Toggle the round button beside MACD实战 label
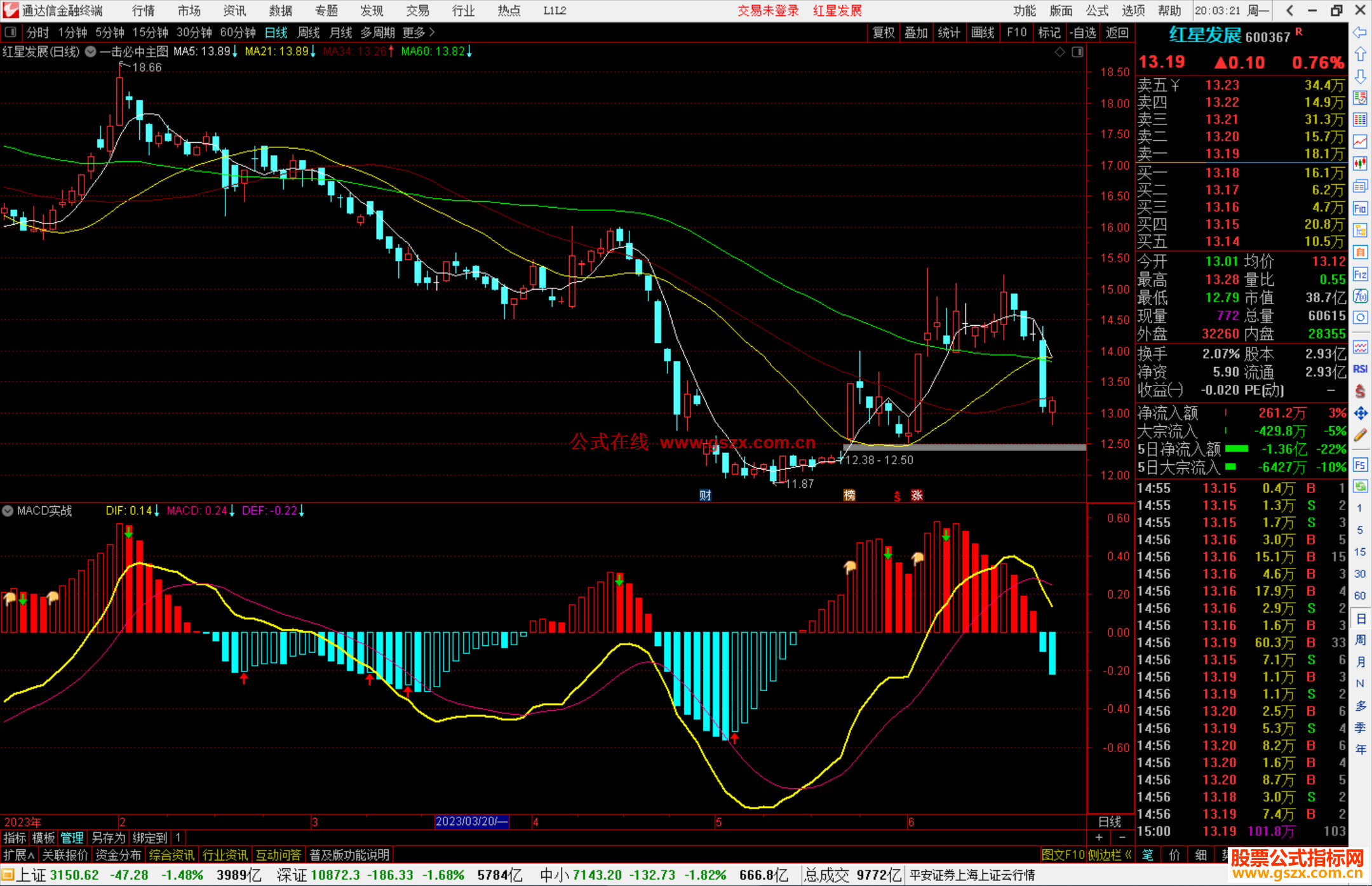Image resolution: width=1372 pixels, height=886 pixels. click(x=8, y=511)
